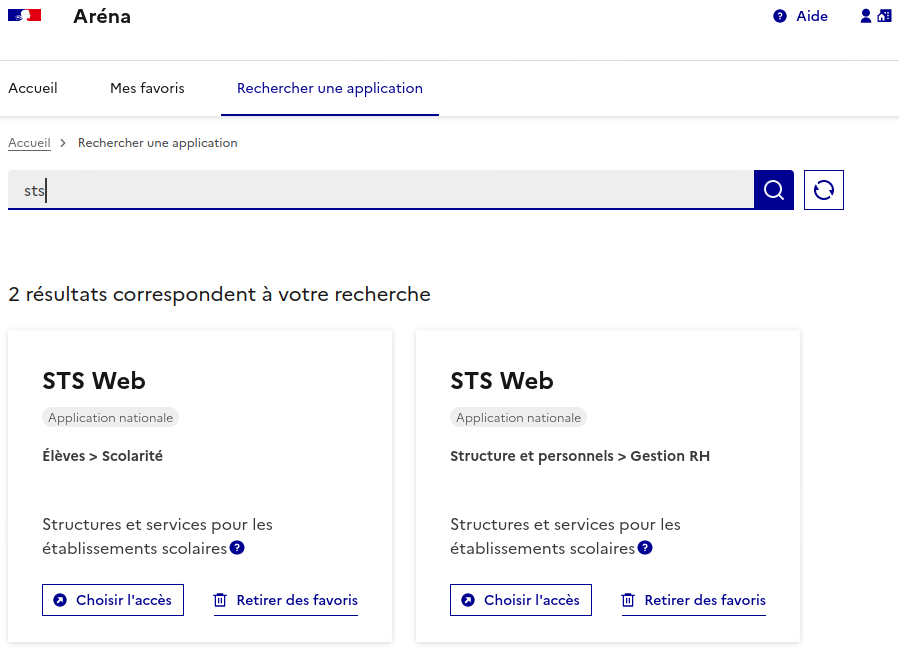Click Choisir l'accès for STS Web Scolarité
Viewport: 899px width, 663px height.
pos(113,600)
